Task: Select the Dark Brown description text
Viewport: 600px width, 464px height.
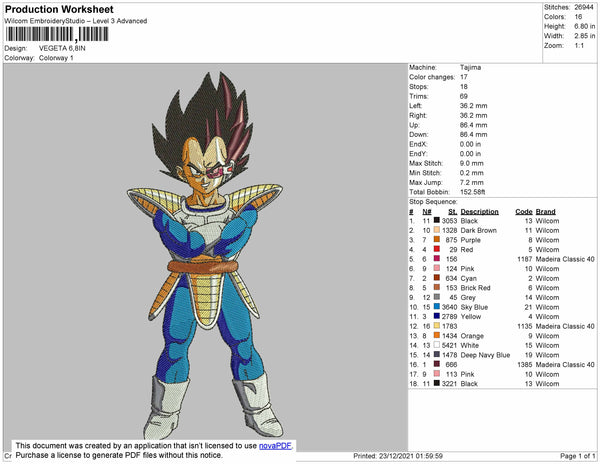Action: [478, 230]
